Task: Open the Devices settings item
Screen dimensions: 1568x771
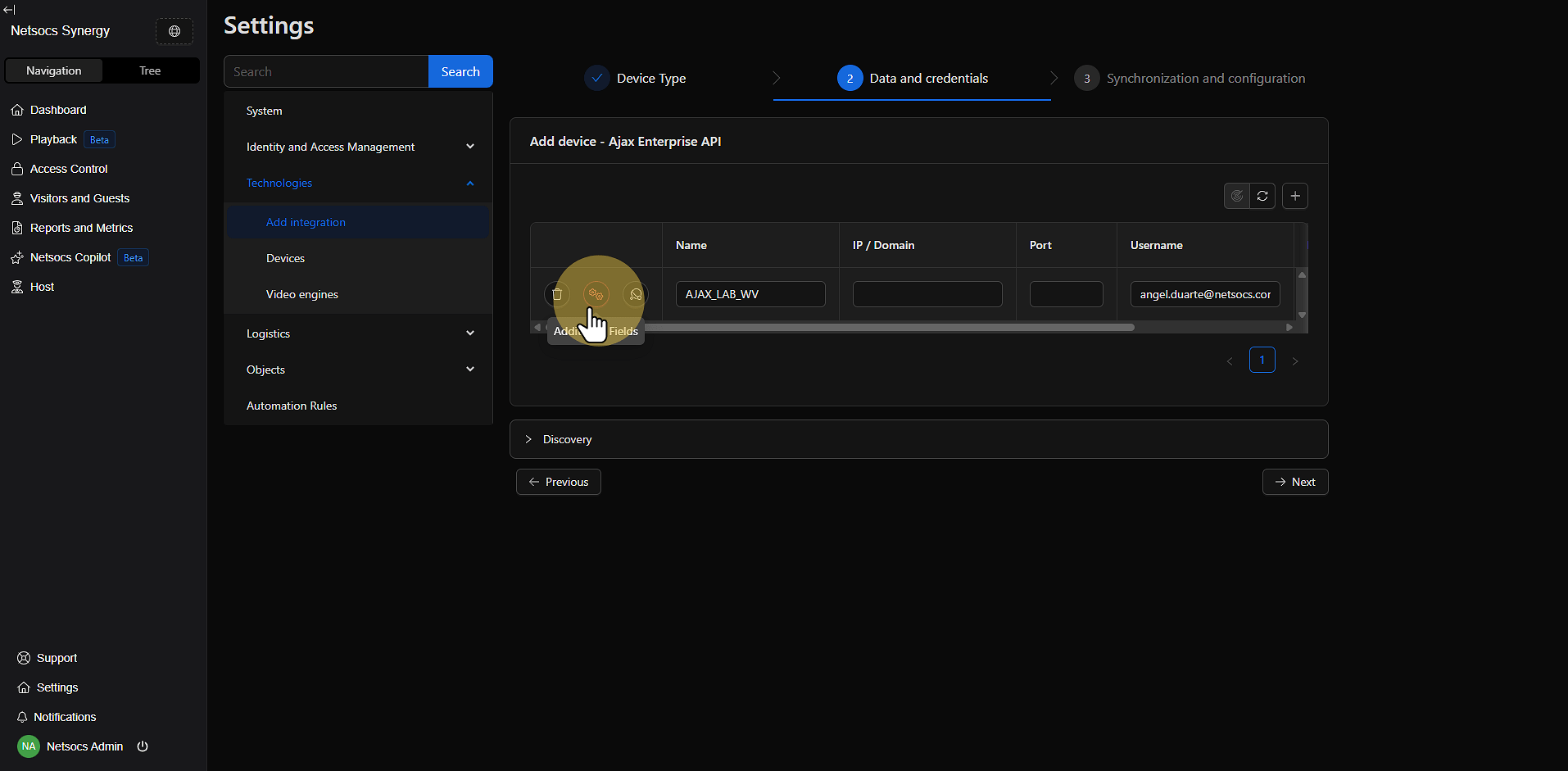Action: (x=285, y=258)
